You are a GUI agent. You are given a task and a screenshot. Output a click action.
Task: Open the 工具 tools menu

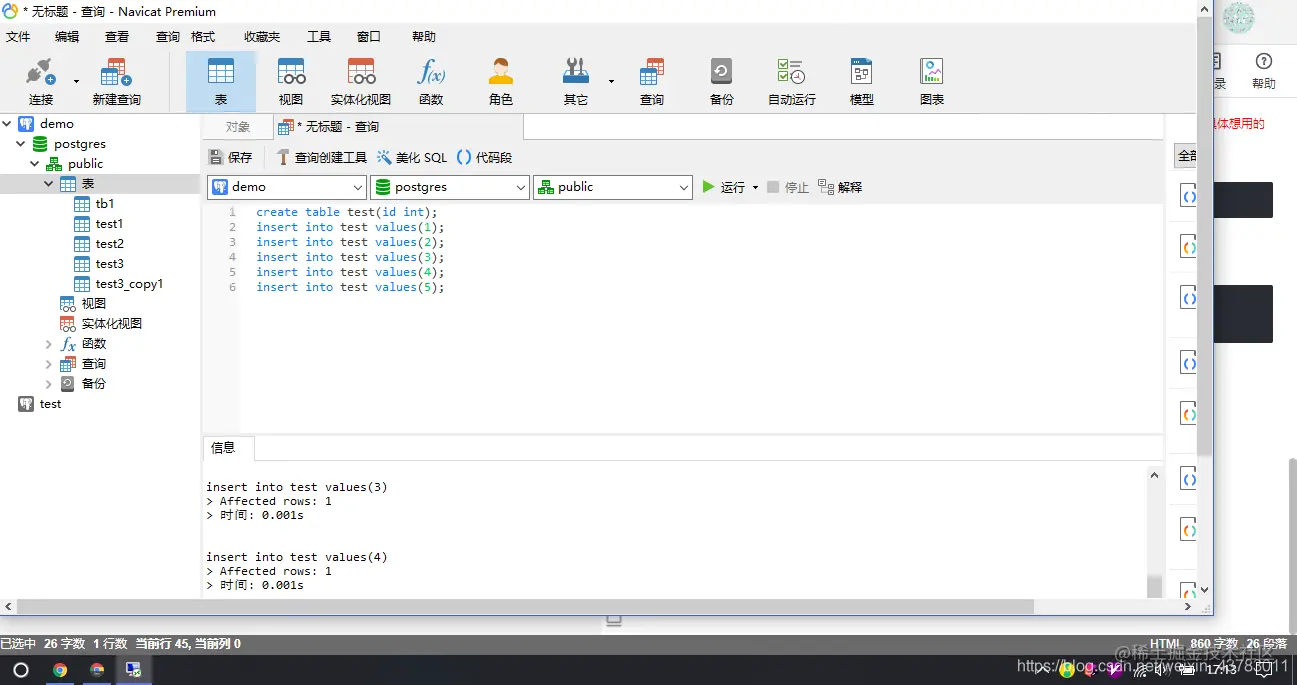(x=319, y=37)
